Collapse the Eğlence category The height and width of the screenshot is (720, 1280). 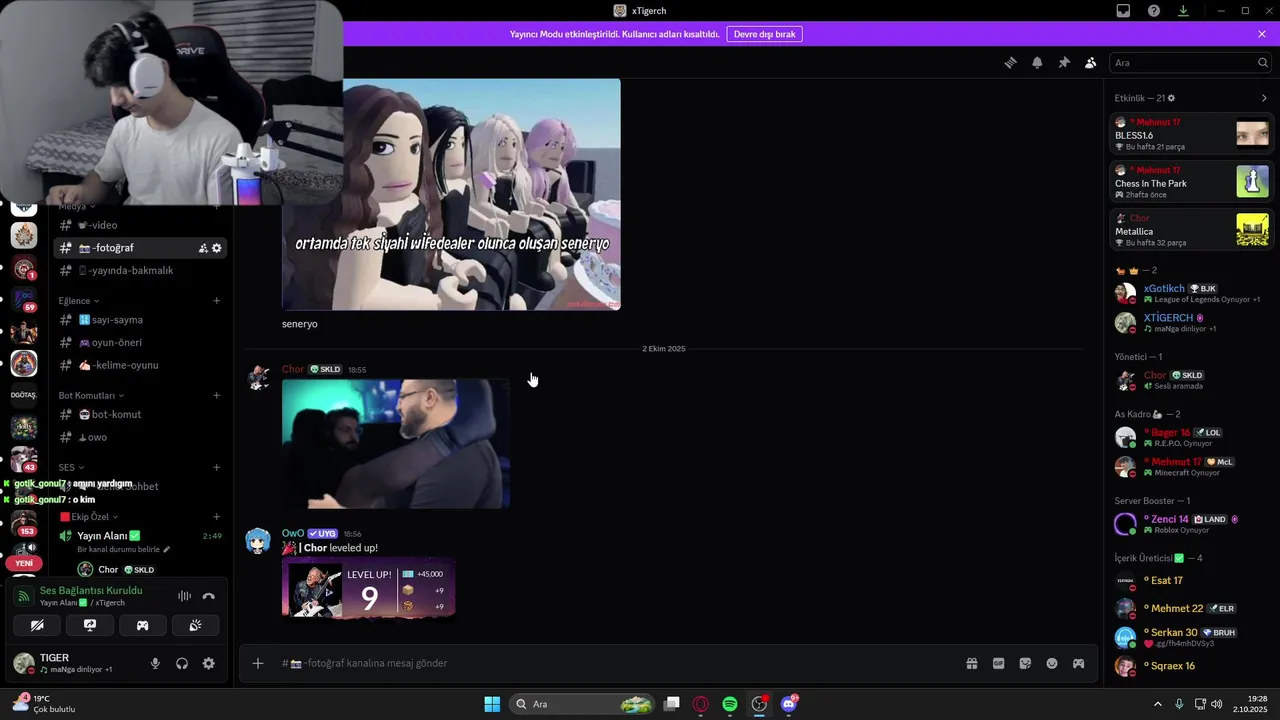click(79, 301)
